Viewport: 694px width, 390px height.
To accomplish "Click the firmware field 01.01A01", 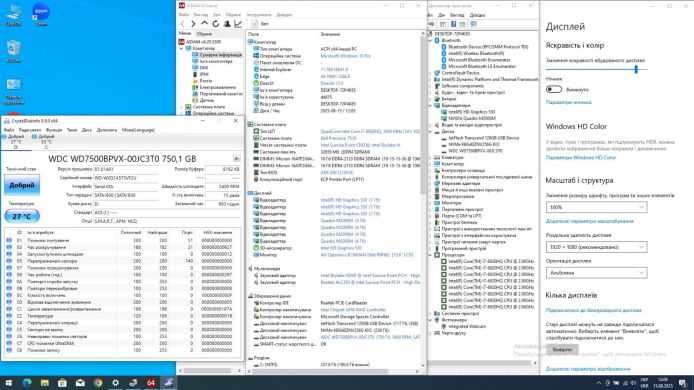I will pos(125,169).
